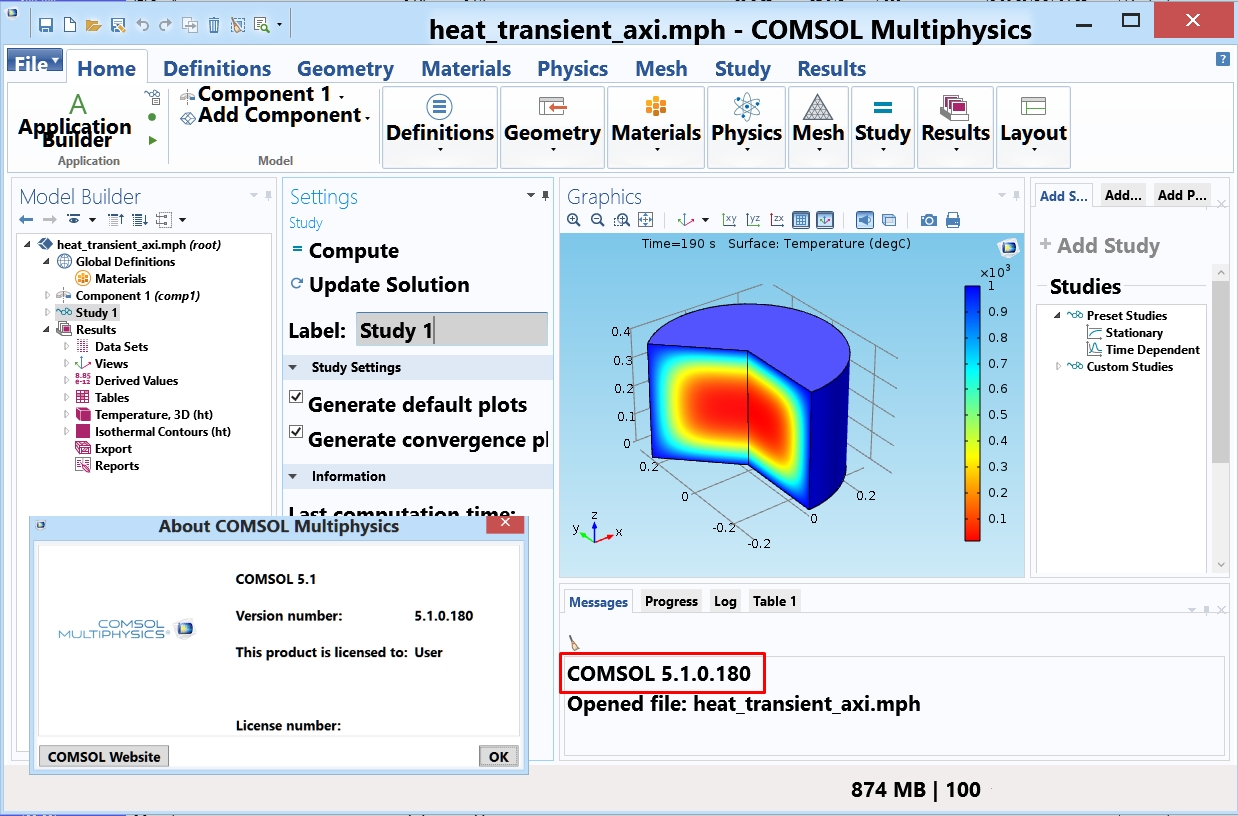Viewport: 1238px width, 816px height.
Task: Click the Label field containing Study 1
Action: (451, 330)
